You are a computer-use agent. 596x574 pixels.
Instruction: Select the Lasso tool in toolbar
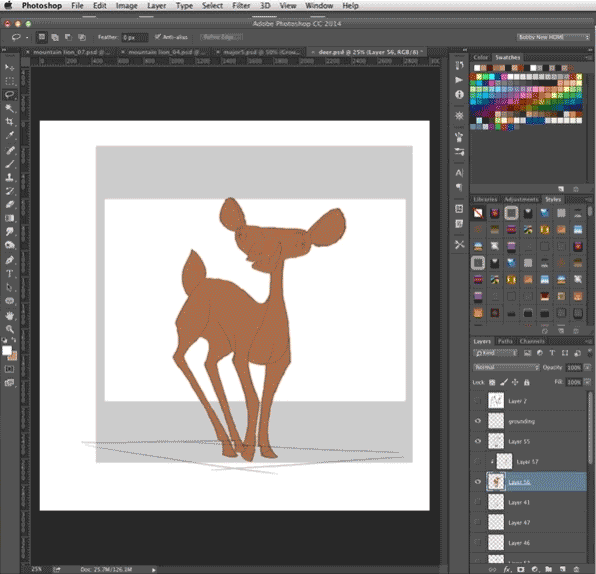point(10,95)
